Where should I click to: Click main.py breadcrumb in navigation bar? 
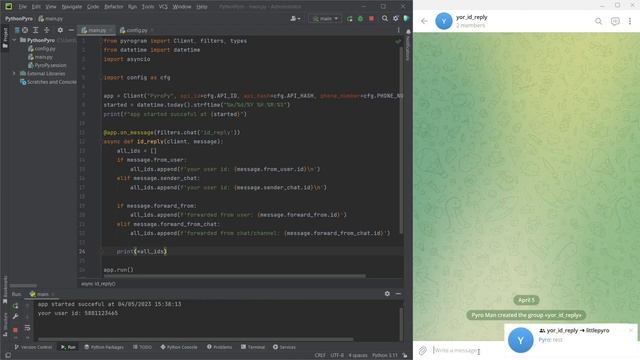(x=51, y=19)
